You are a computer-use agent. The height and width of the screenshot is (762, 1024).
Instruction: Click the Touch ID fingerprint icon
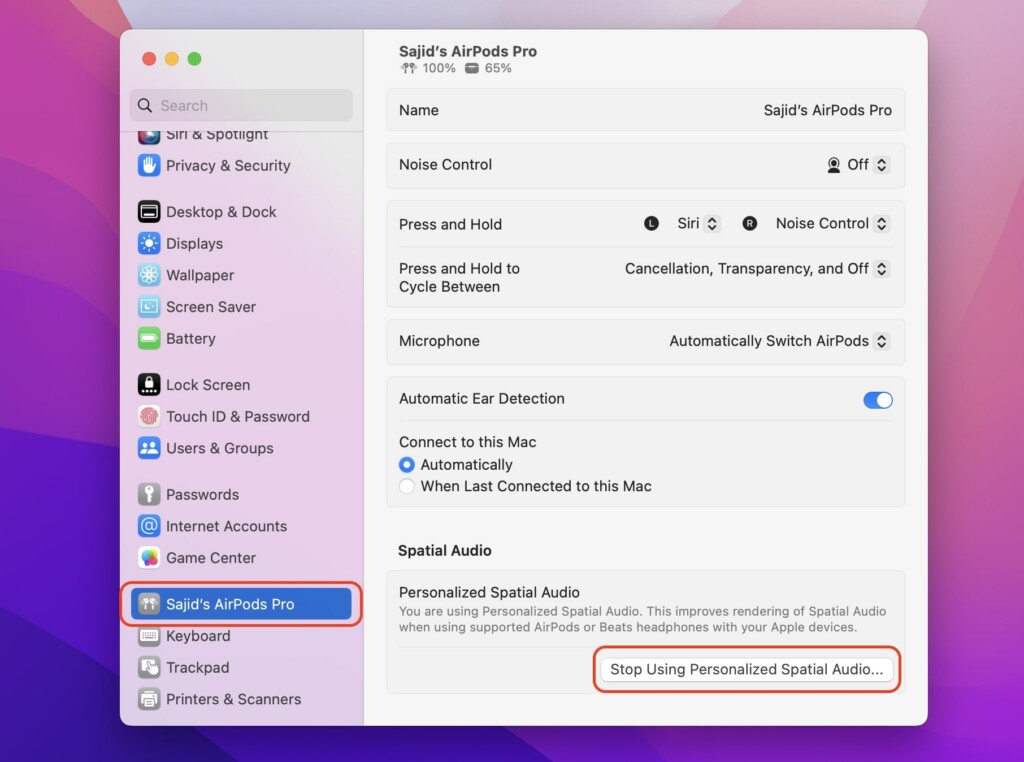click(x=149, y=417)
